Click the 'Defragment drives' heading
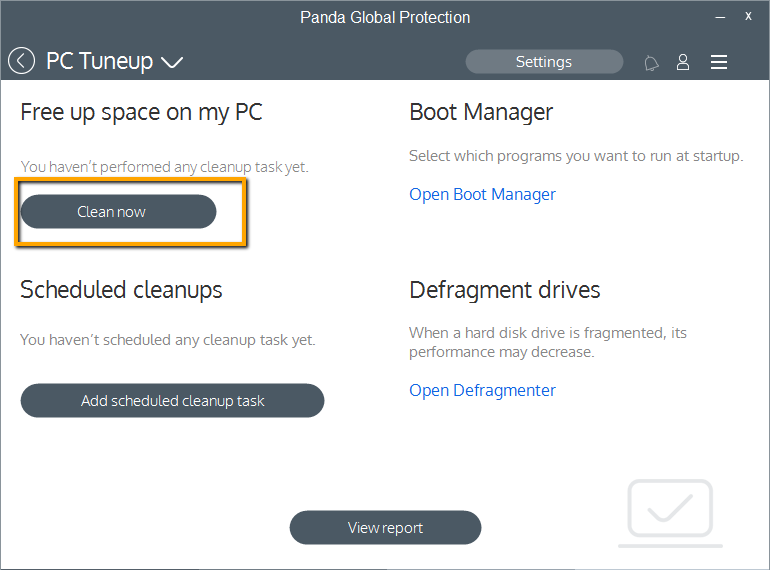This screenshot has height=570, width=770. [x=505, y=290]
